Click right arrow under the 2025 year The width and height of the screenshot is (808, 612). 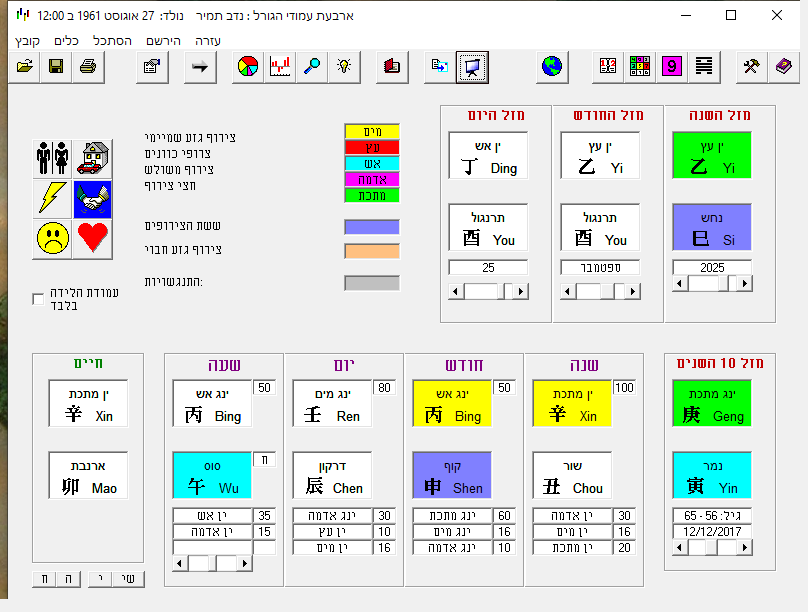(x=744, y=284)
